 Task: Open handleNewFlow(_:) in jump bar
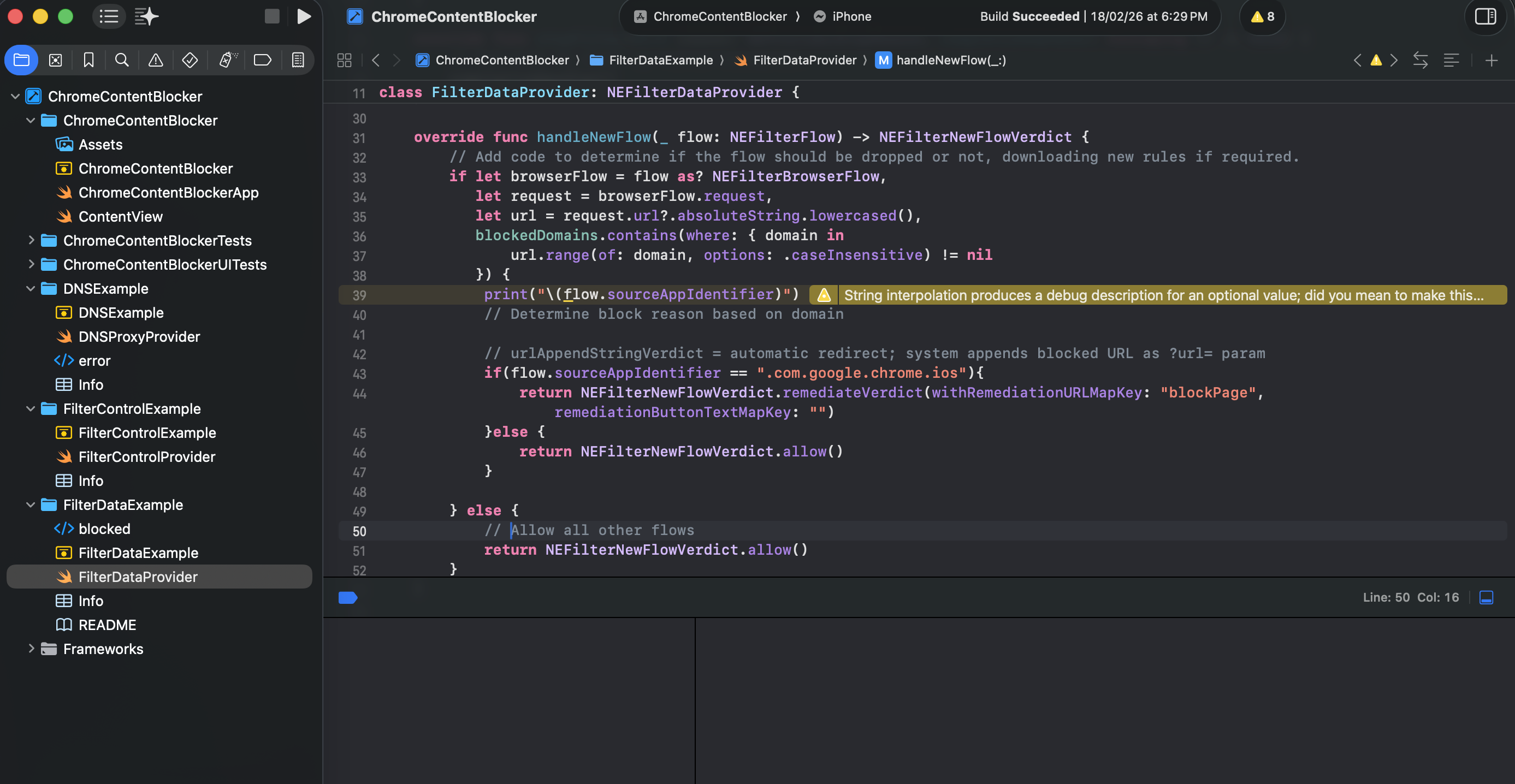click(950, 60)
